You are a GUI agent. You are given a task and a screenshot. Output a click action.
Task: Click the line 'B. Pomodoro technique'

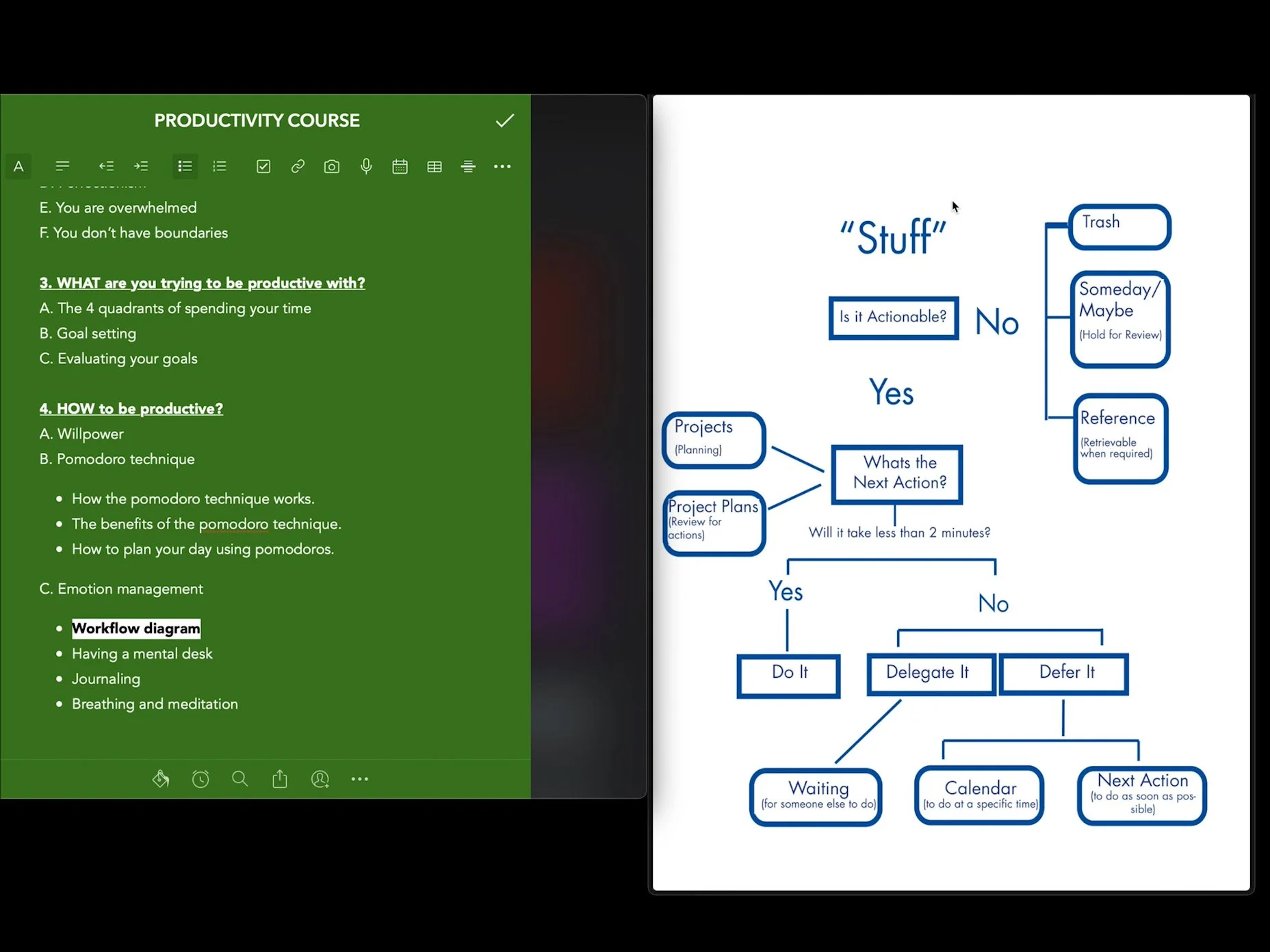click(x=117, y=460)
